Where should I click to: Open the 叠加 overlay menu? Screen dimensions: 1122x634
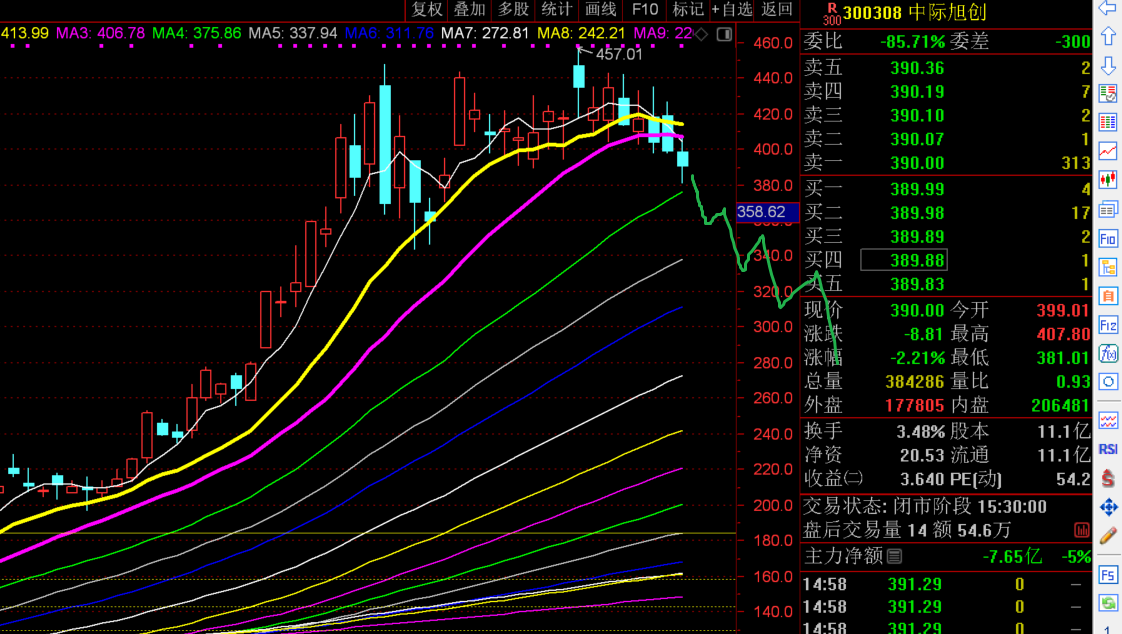[470, 9]
